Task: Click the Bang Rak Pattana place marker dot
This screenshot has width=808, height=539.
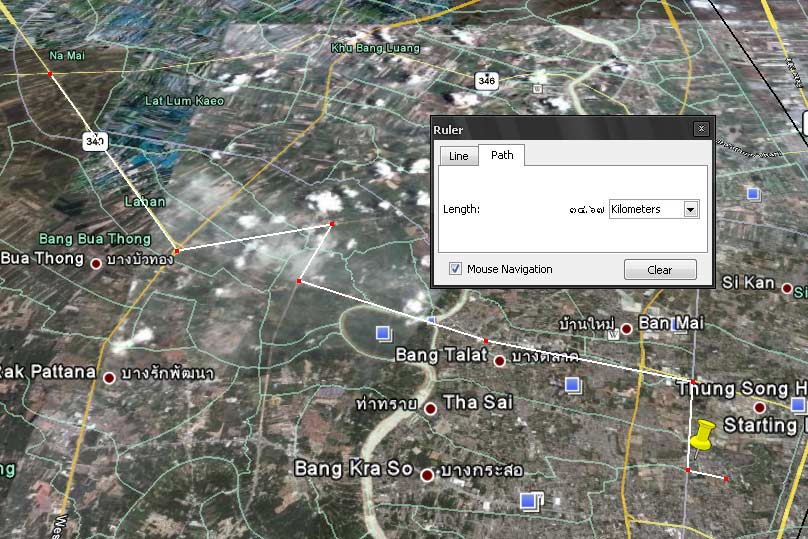Action: 109,377
